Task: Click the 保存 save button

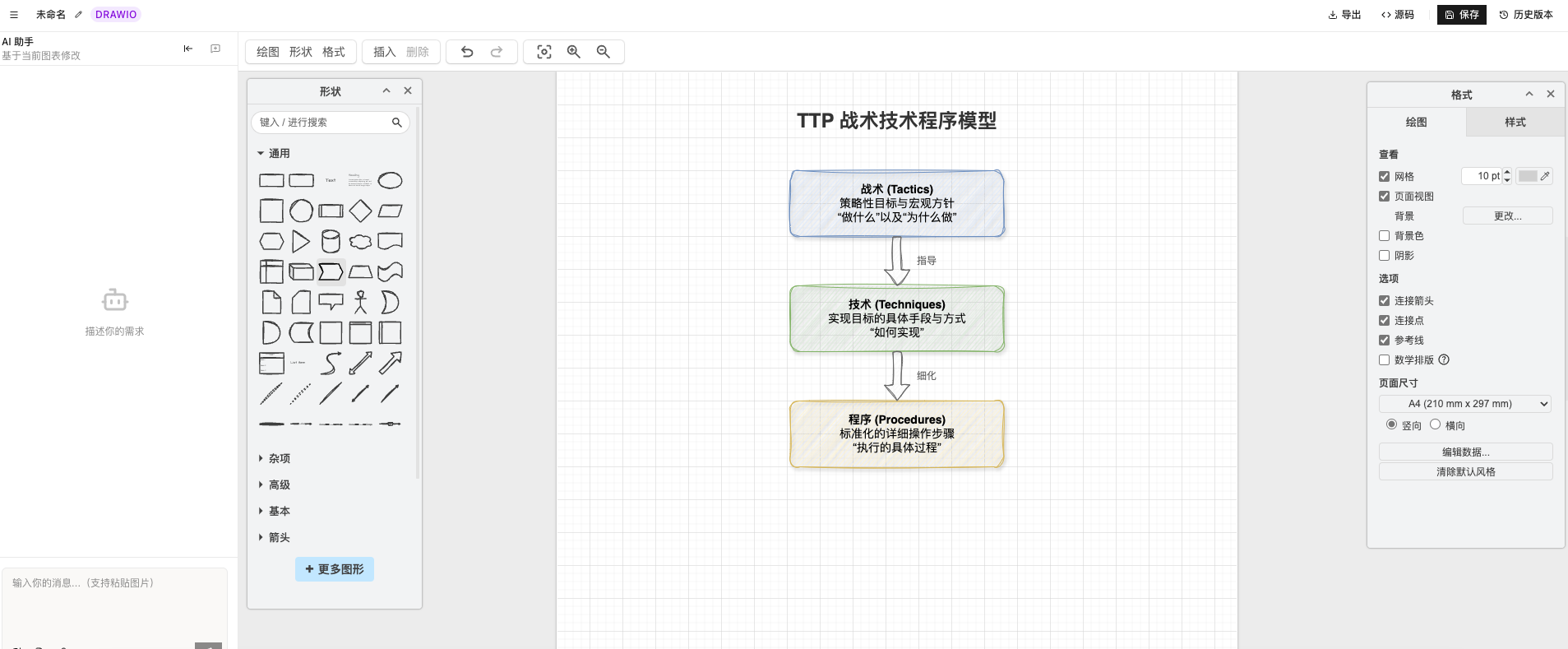Action: click(x=1461, y=15)
